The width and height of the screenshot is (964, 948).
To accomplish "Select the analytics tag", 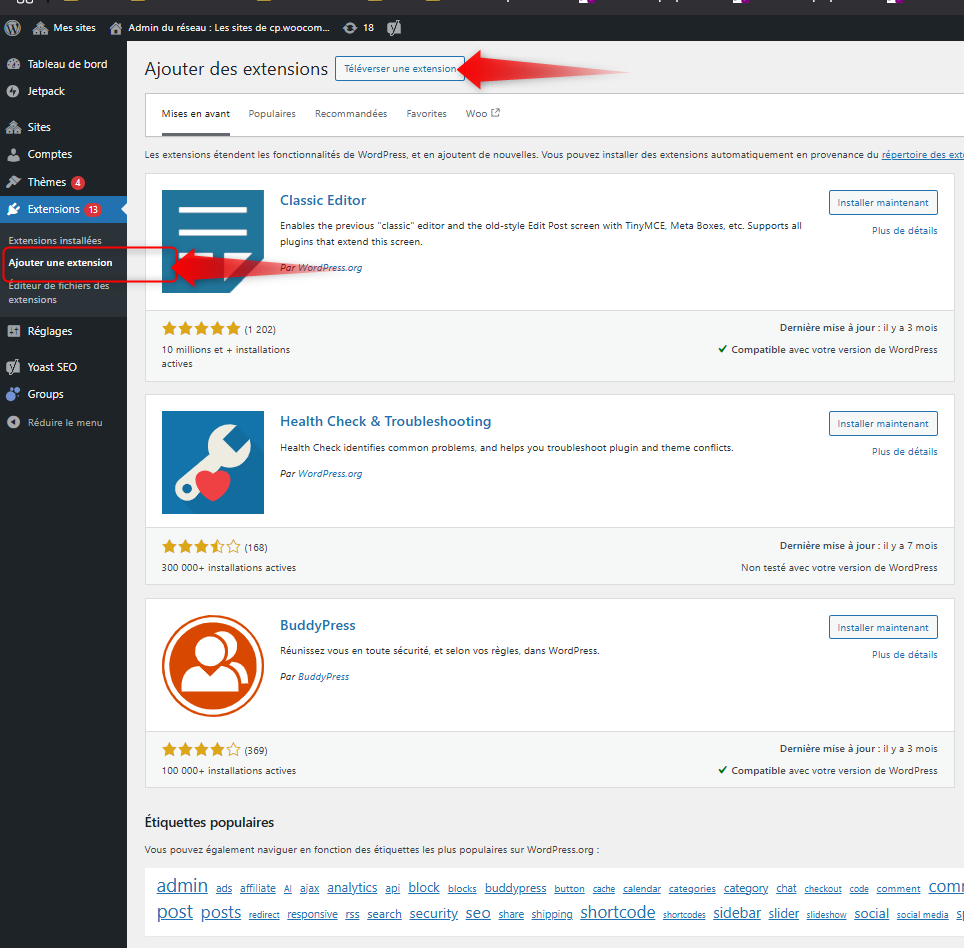I will click(x=352, y=888).
